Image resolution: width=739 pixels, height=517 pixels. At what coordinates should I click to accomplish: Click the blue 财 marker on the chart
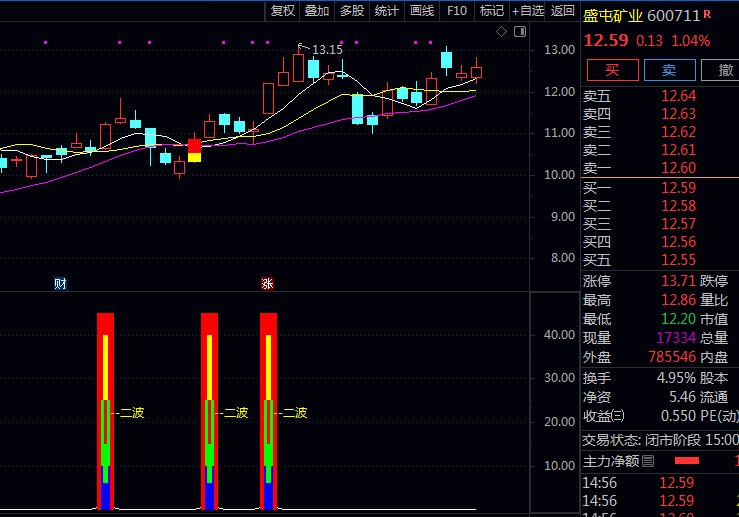pyautogui.click(x=60, y=284)
